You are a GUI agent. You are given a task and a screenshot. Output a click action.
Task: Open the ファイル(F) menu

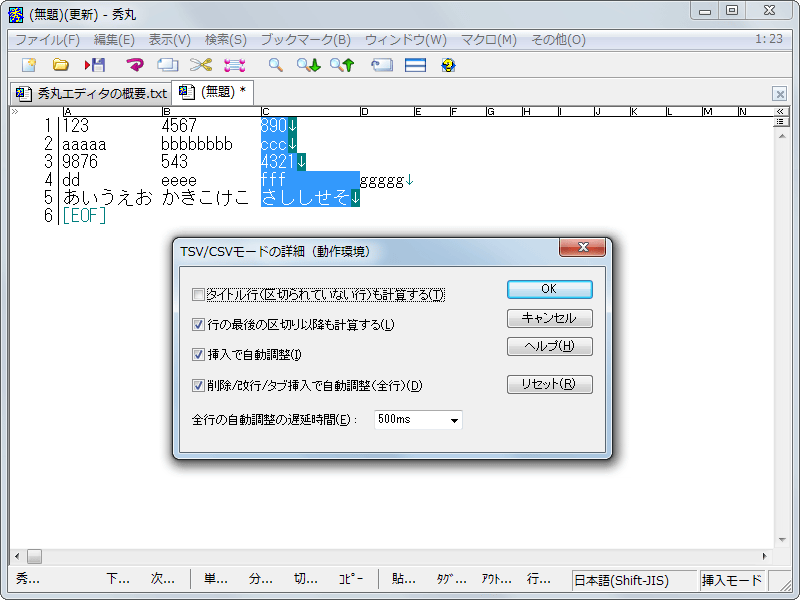[47, 40]
